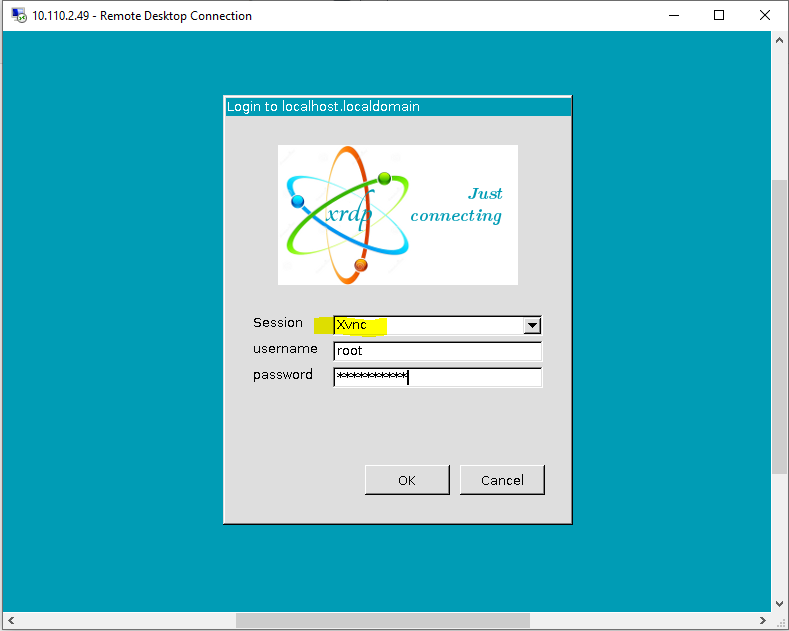This screenshot has height=631, width=789.
Task: Click into the password field
Action: click(437, 377)
